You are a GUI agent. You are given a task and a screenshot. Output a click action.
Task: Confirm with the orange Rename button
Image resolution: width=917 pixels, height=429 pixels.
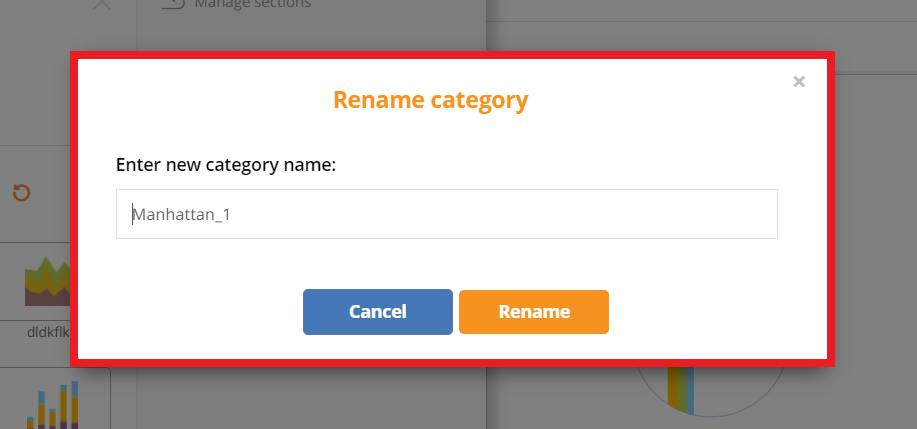click(x=534, y=312)
